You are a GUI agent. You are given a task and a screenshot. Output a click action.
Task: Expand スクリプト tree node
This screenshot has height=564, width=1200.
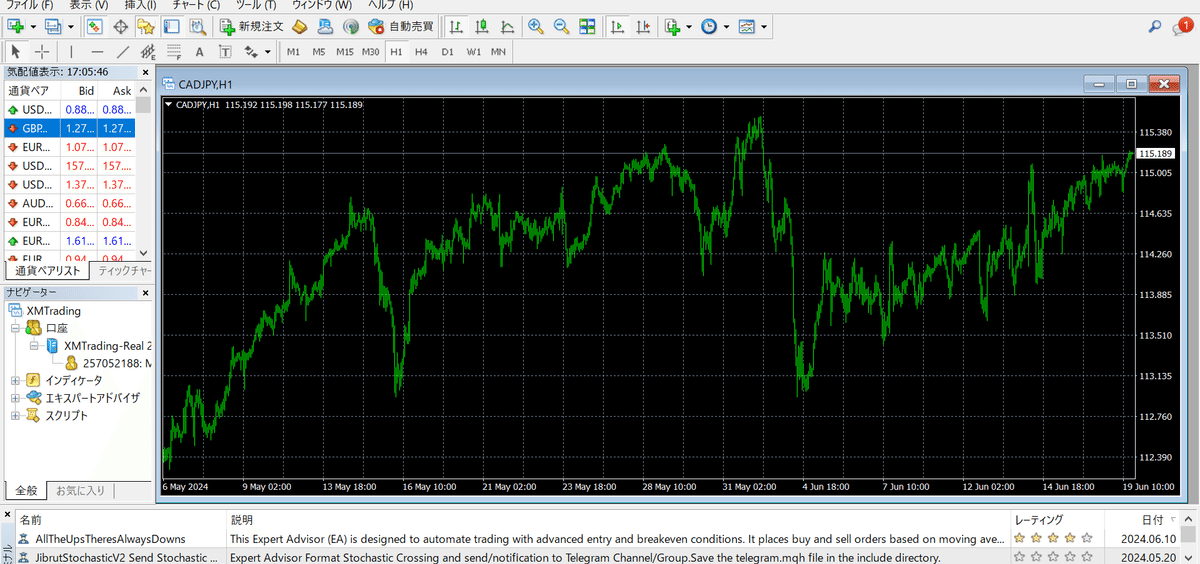click(x=15, y=415)
